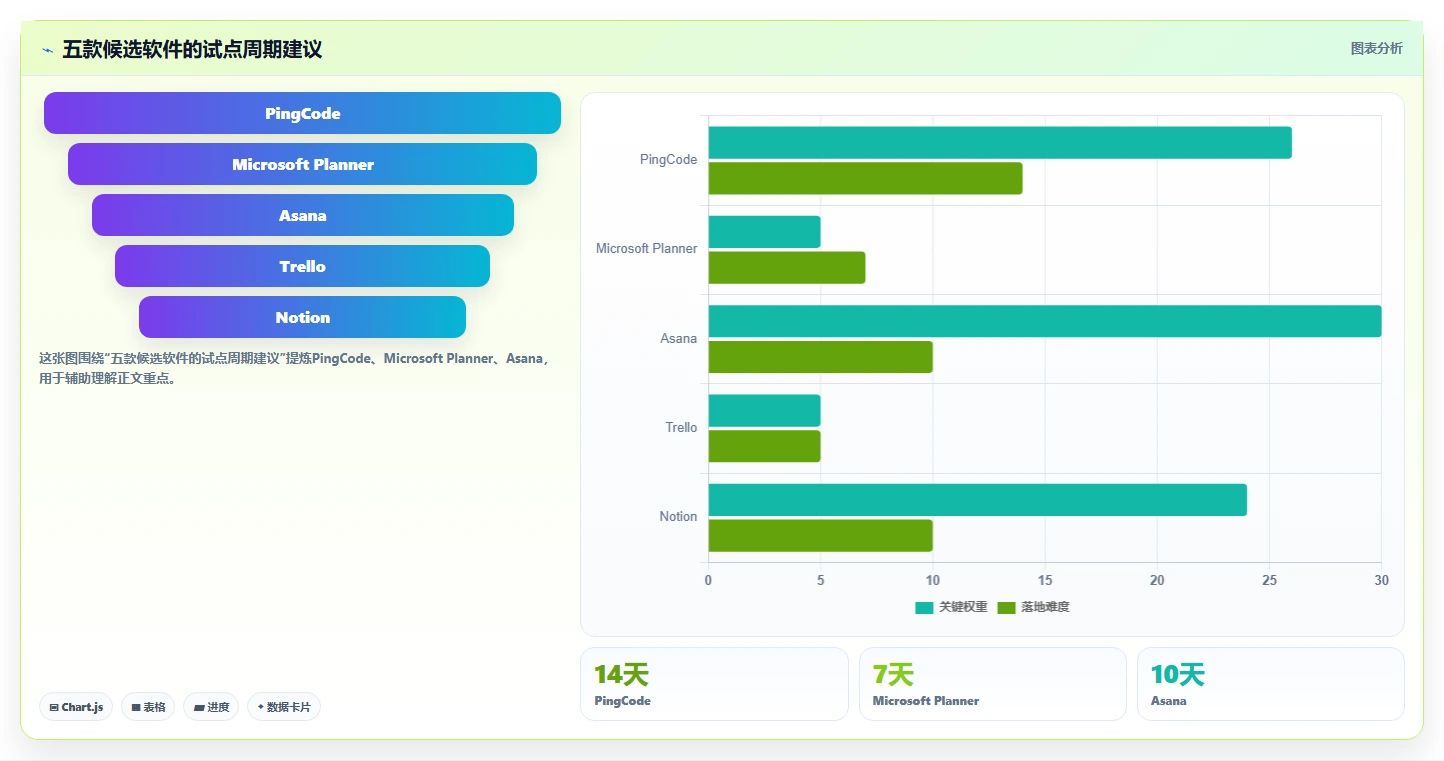Click the teal 关键权重 bar for Notion
The width and height of the screenshot is (1444, 761).
[978, 500]
